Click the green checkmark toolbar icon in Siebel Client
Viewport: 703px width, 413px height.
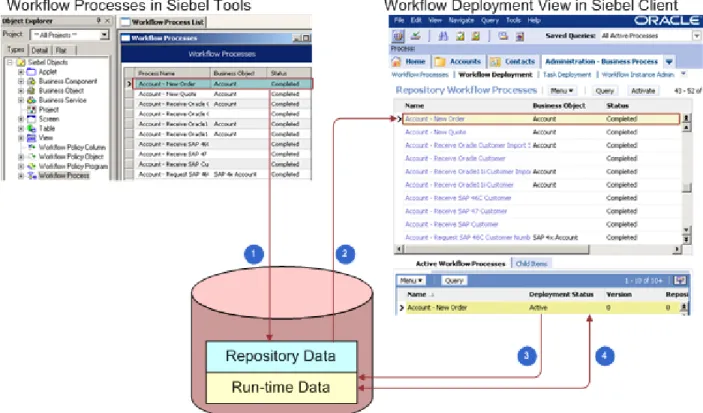pos(416,36)
